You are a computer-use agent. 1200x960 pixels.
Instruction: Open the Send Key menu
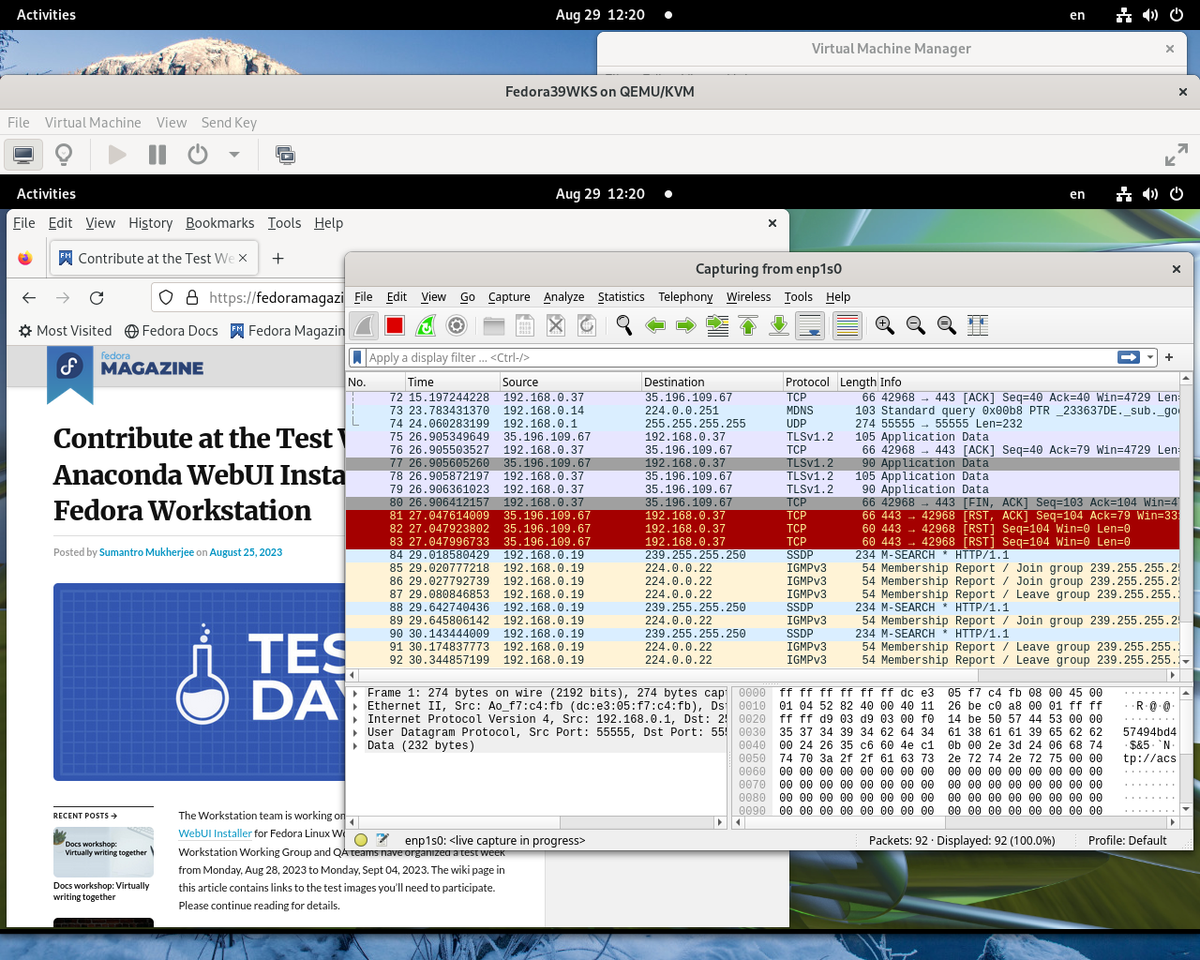coord(229,122)
